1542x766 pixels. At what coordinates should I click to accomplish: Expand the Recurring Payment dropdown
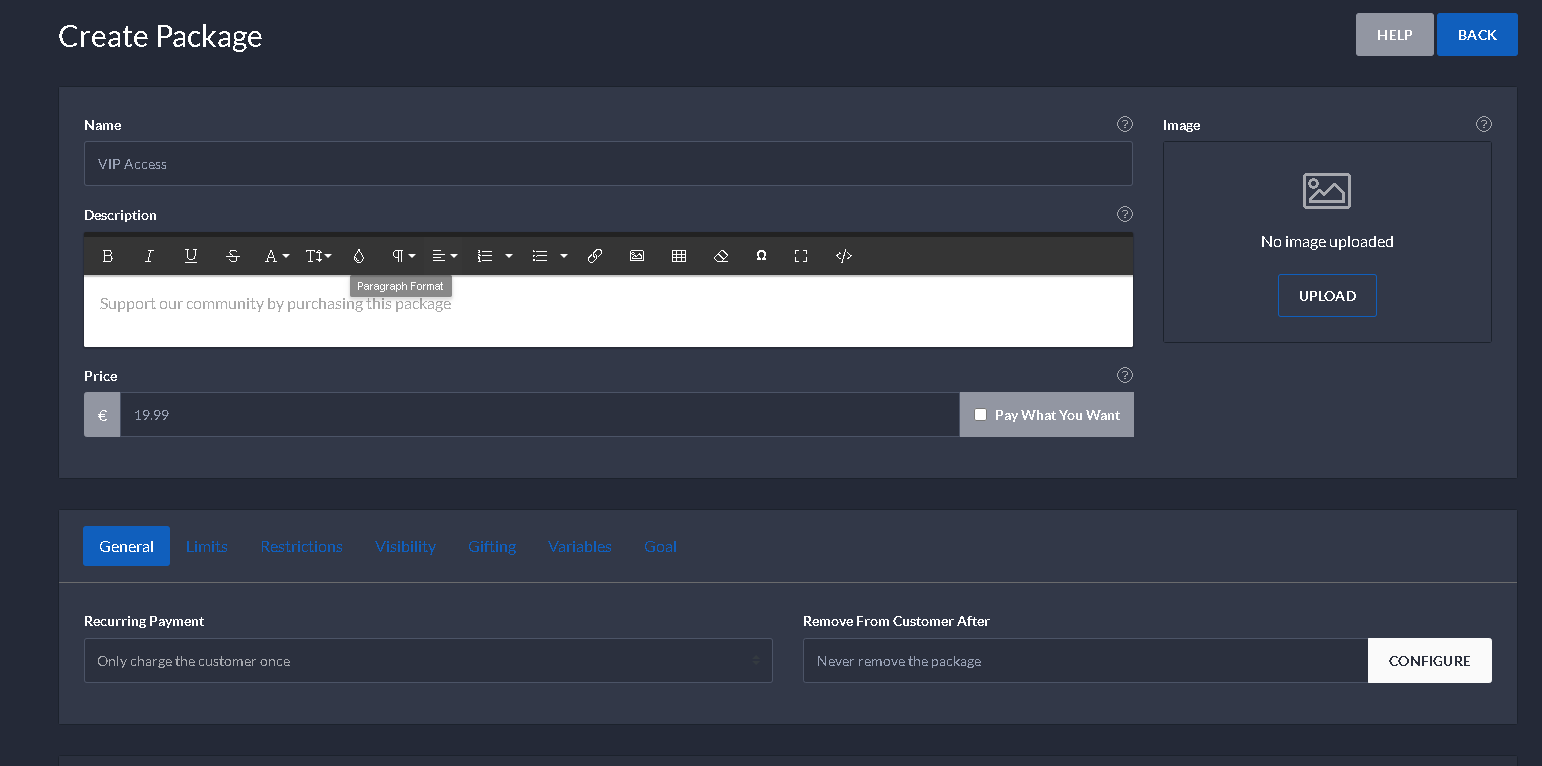pos(428,661)
